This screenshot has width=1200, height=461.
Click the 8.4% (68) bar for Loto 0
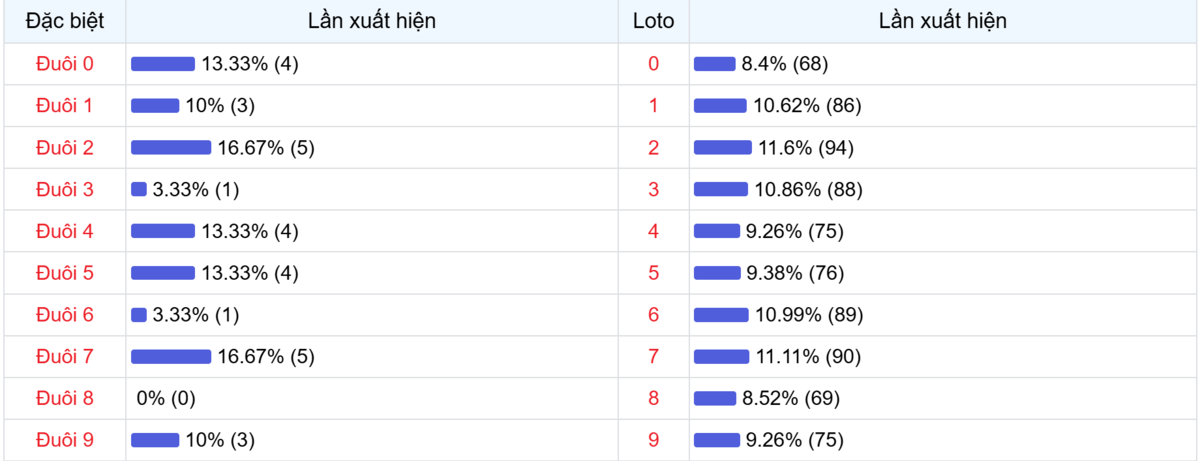pos(715,64)
